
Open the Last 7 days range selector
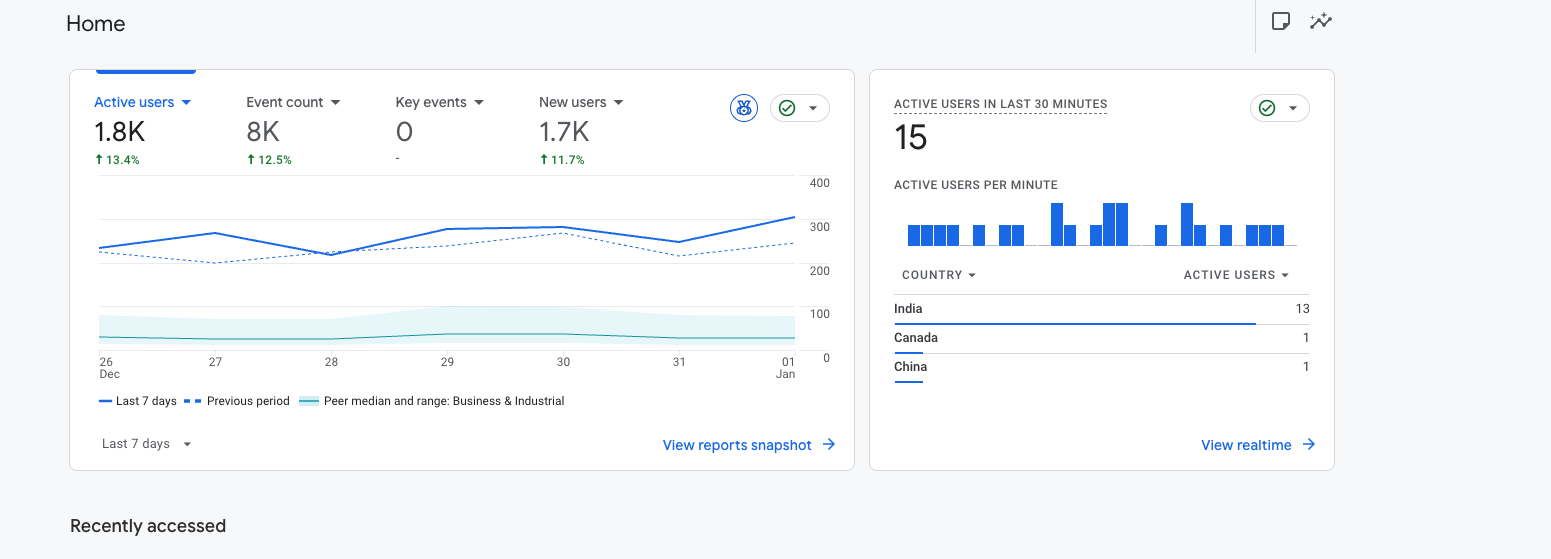tap(146, 444)
